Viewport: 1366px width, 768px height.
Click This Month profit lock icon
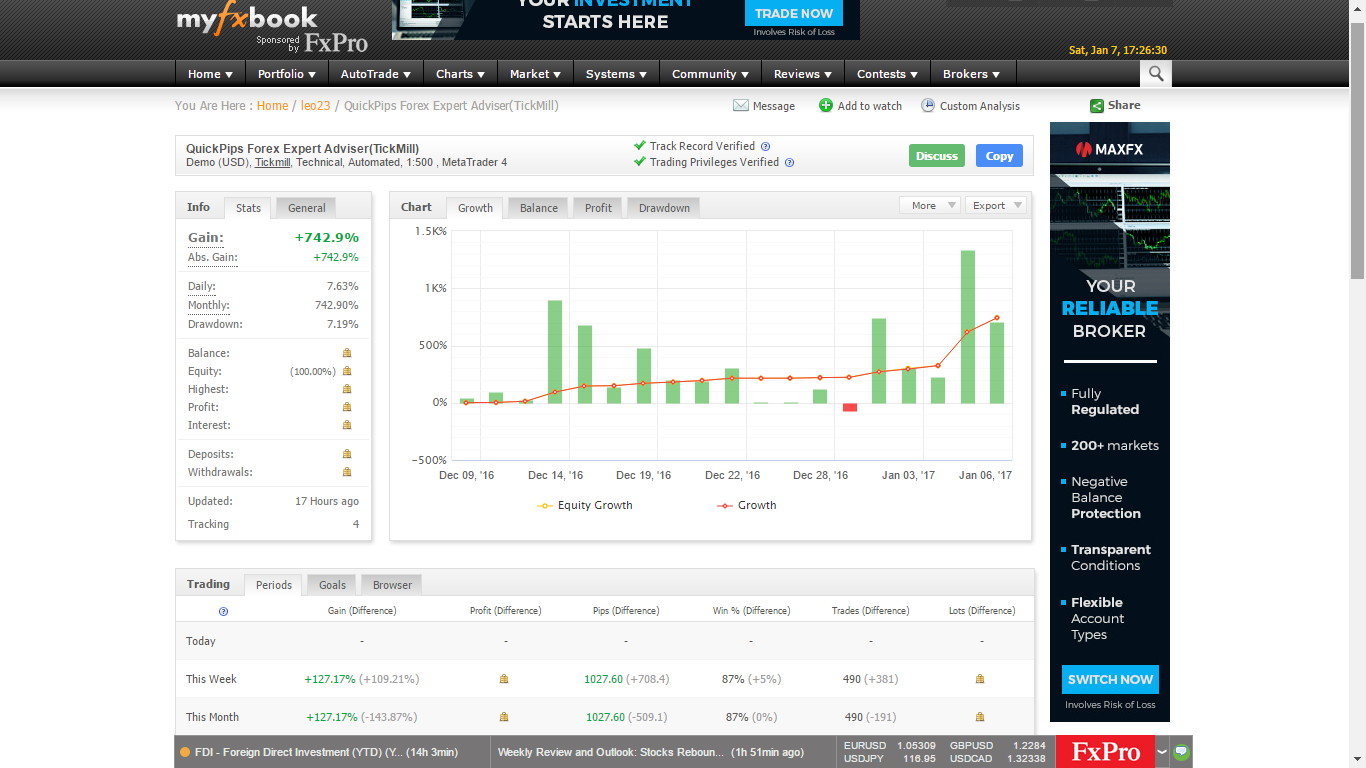click(x=504, y=717)
